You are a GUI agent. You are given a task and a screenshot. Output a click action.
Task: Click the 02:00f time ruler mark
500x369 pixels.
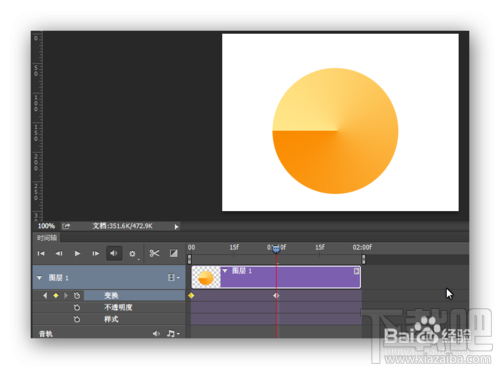(362, 247)
